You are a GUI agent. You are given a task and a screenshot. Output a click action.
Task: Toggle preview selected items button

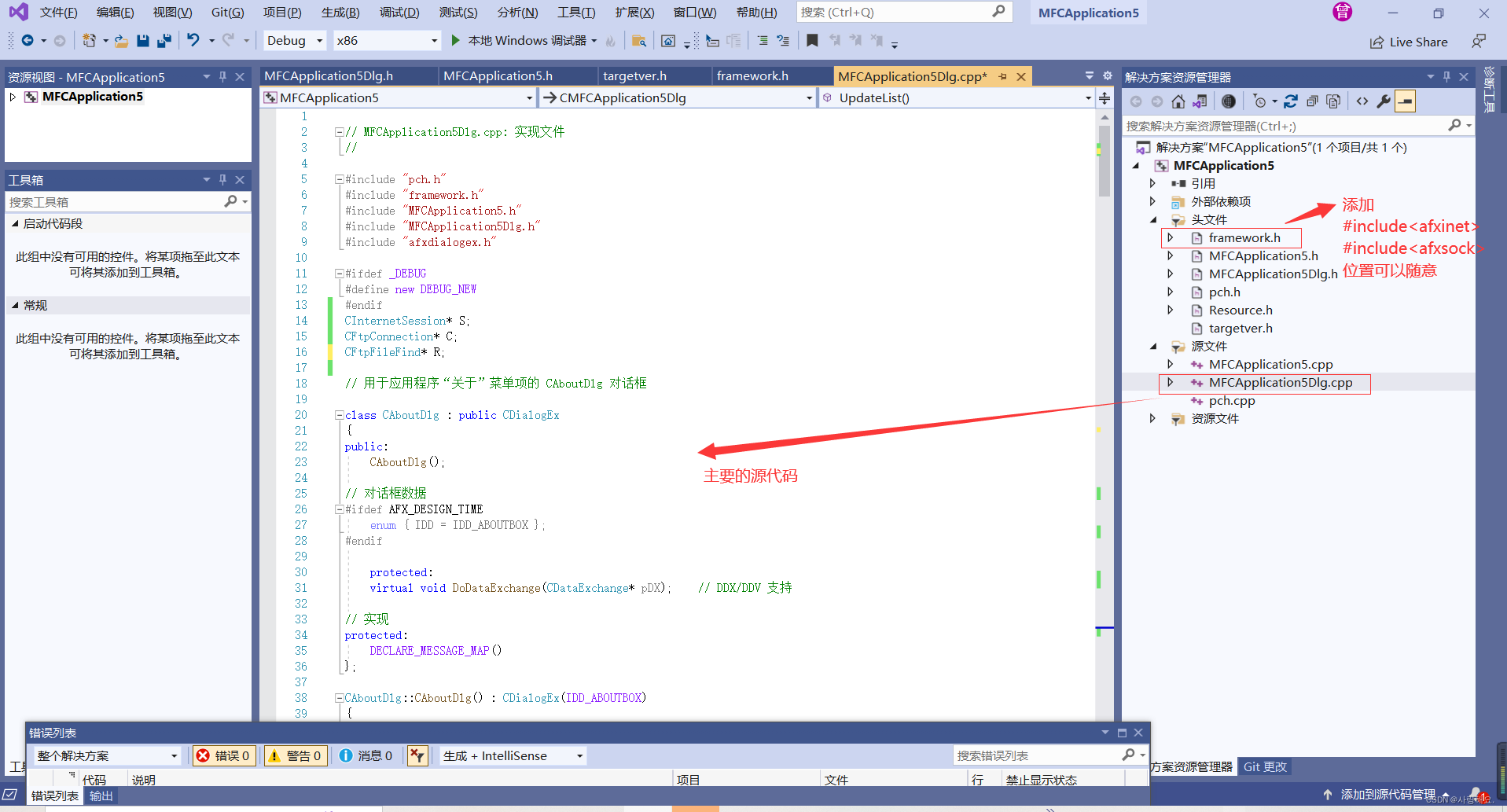[1406, 101]
